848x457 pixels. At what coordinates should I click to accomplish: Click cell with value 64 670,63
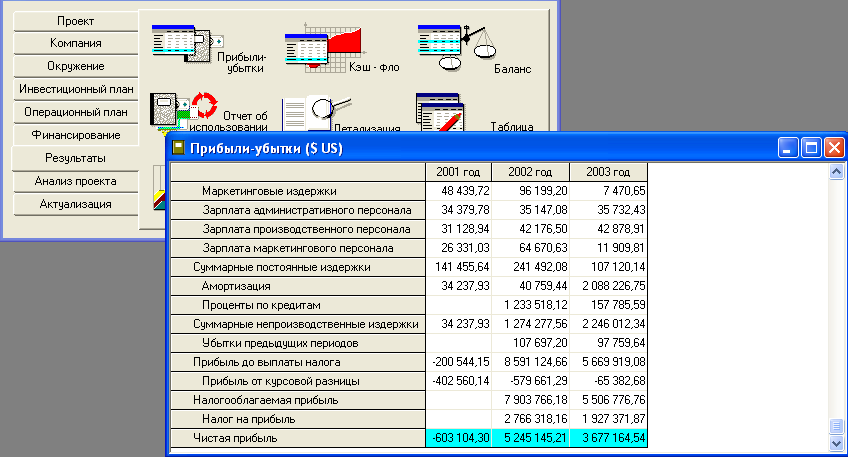(x=531, y=248)
